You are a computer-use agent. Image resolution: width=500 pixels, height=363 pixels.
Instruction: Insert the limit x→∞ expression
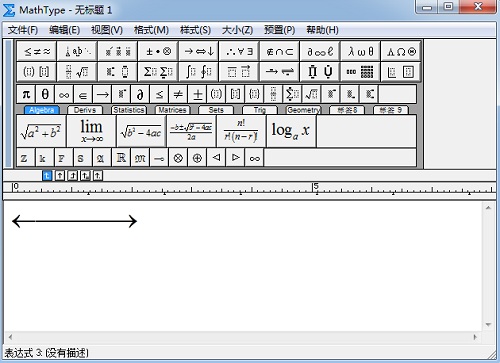click(x=91, y=131)
